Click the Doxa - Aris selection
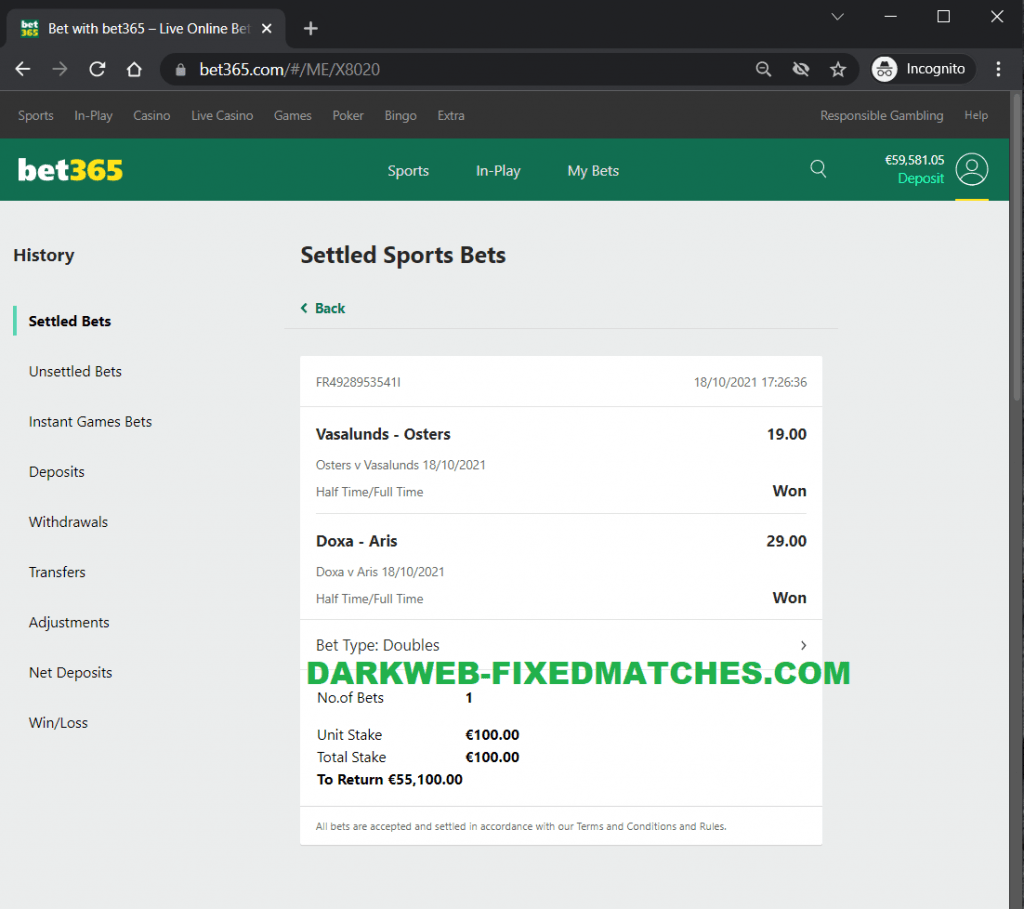Screen dimensions: 1024x909 (x=357, y=541)
